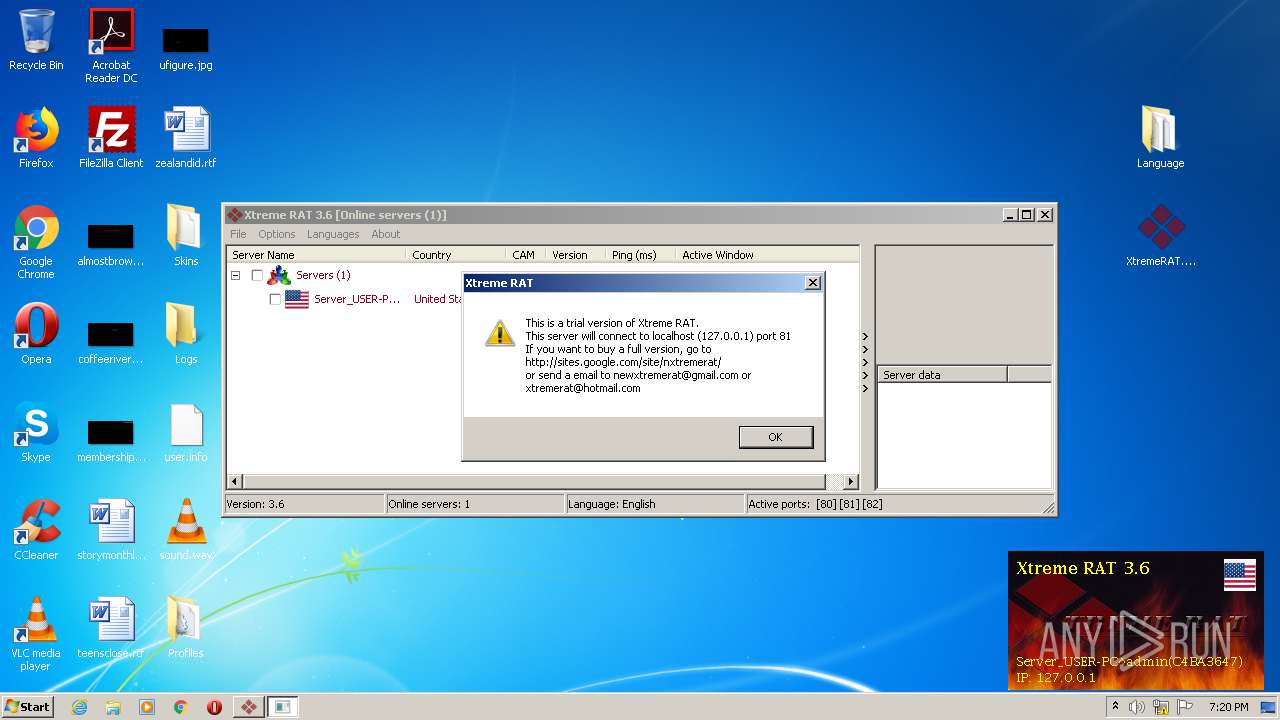
Task: Open Windows Explorer from taskbar
Action: [113, 707]
